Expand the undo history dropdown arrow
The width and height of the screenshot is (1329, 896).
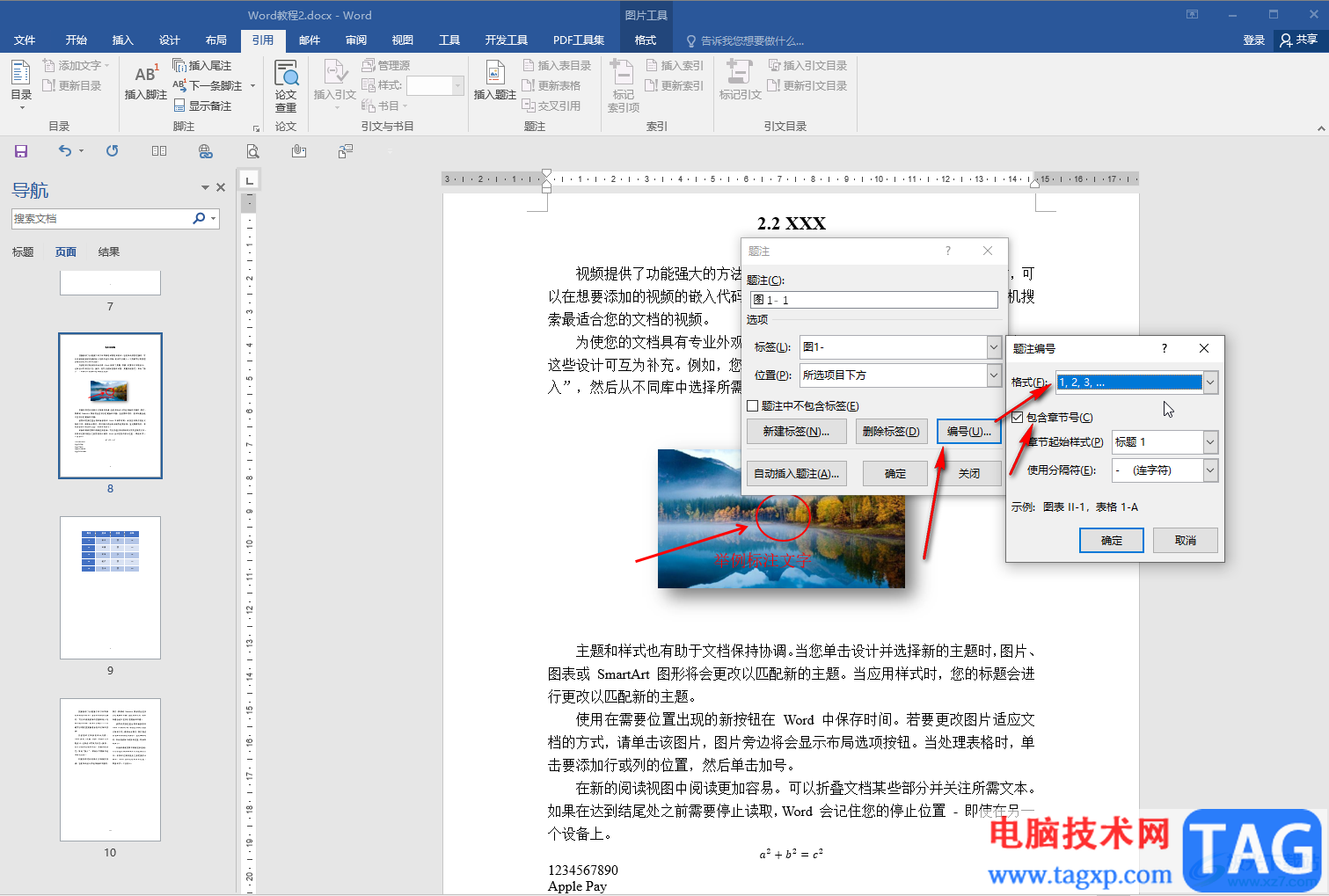(81, 151)
